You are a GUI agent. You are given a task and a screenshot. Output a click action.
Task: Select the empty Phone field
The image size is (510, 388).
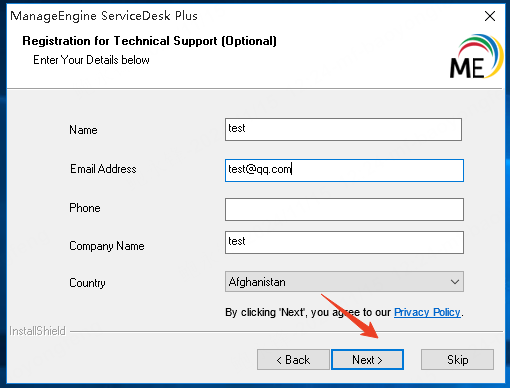(344, 210)
